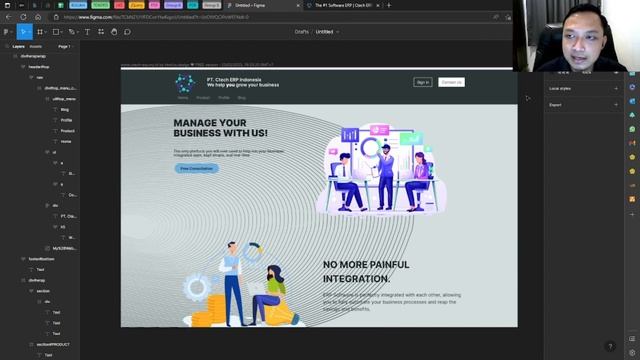Screen dimensions: 640x360
Task: Open a new browser tab
Action: tap(389, 5)
